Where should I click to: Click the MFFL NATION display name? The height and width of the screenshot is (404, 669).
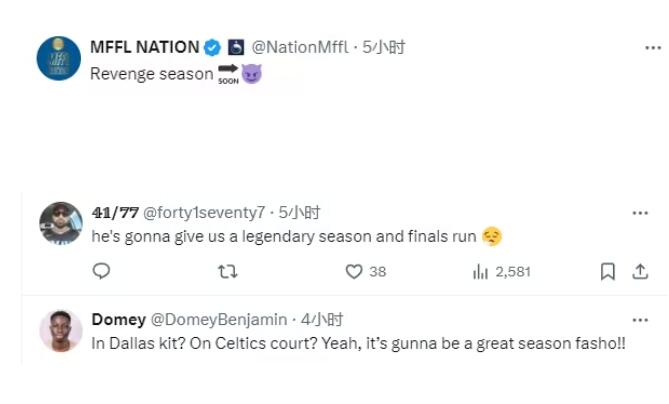tap(144, 47)
